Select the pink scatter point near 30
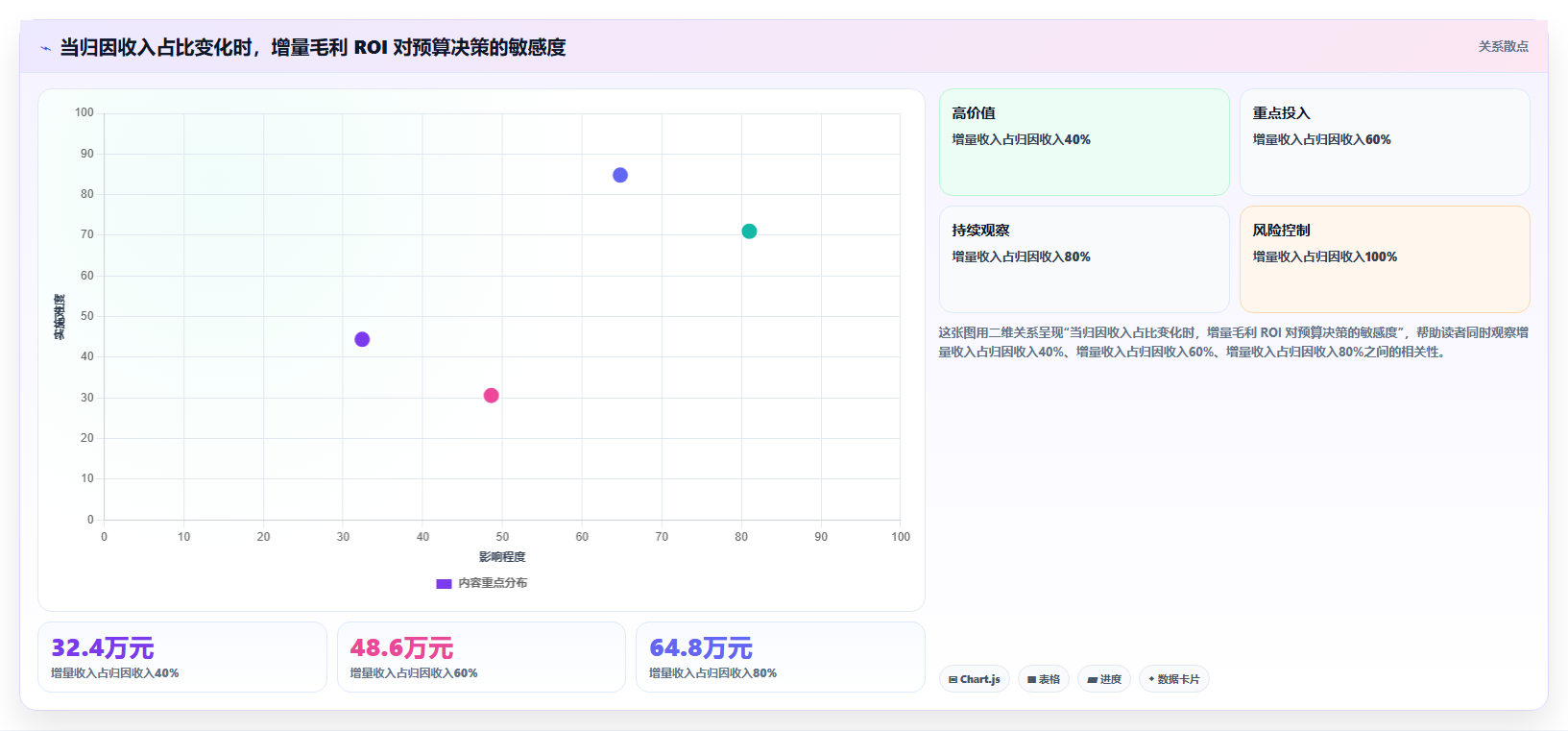 click(x=491, y=396)
